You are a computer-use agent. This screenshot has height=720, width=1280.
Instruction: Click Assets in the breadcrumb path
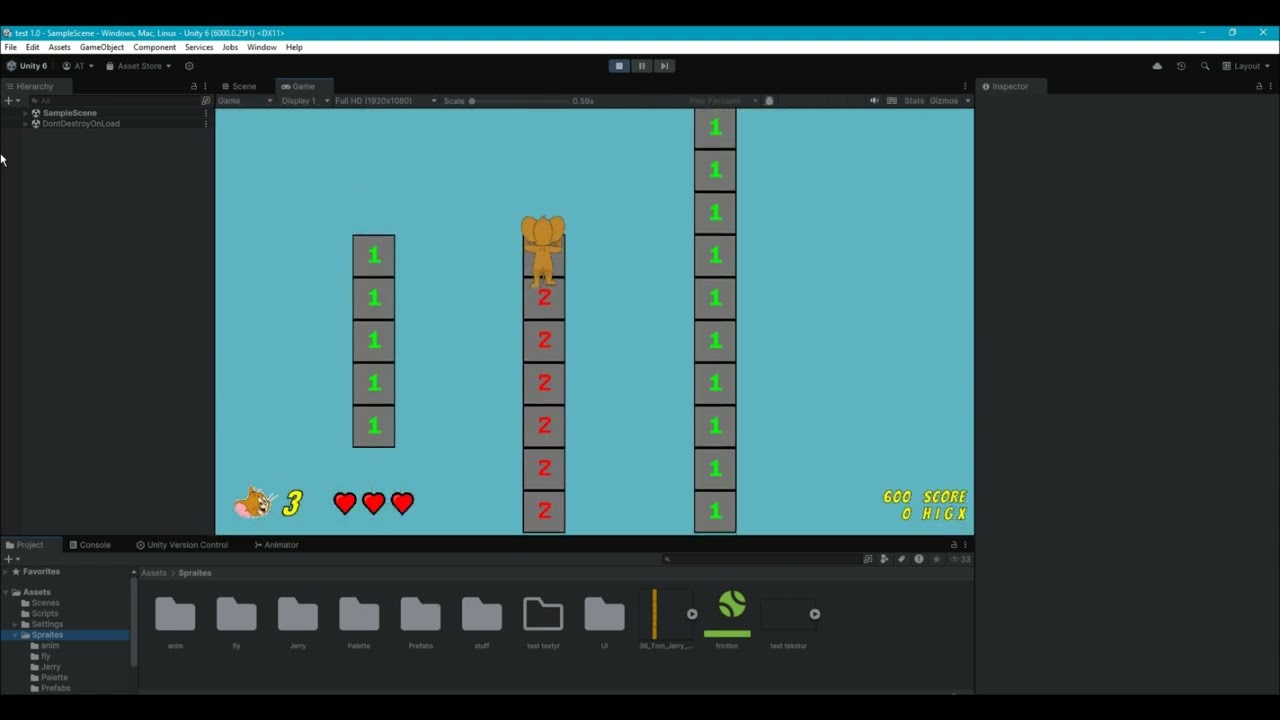click(154, 573)
